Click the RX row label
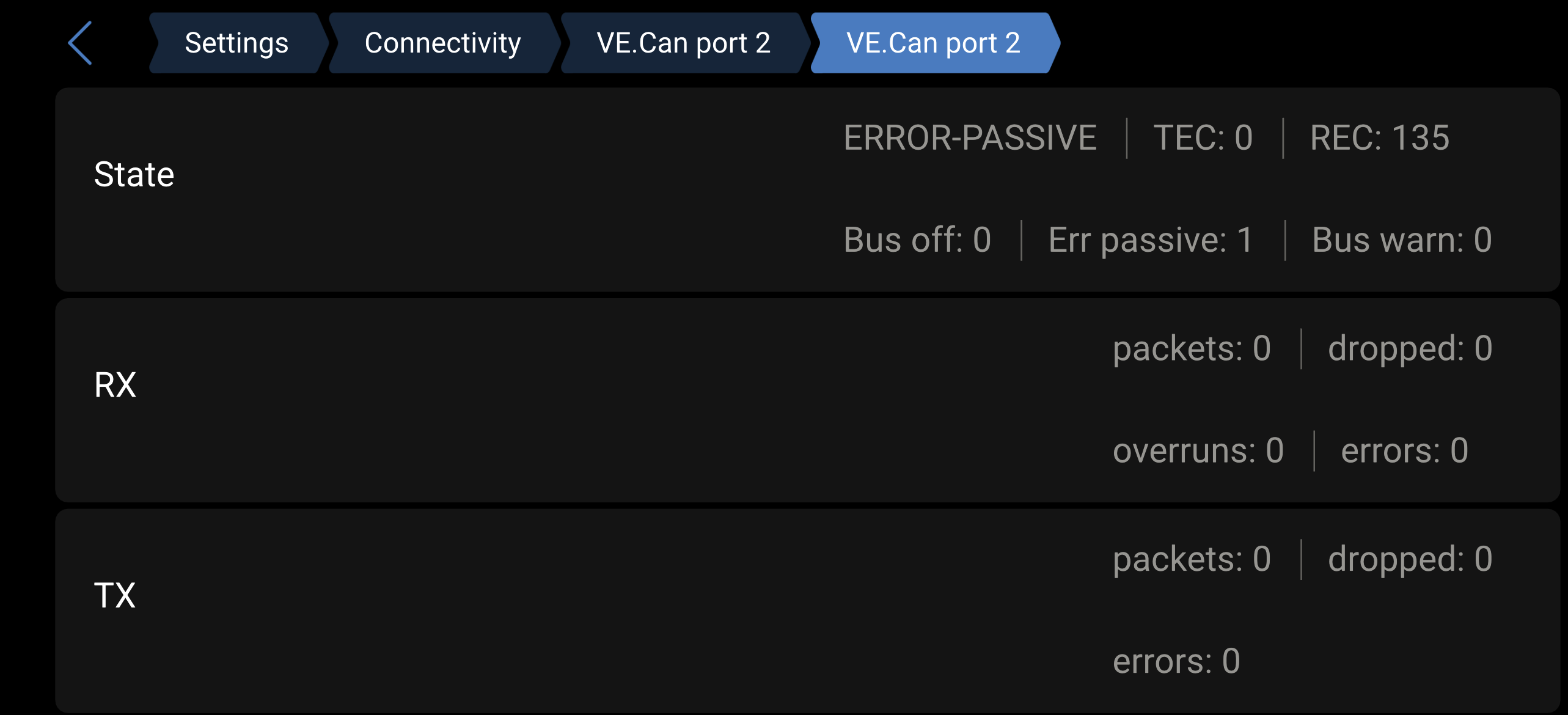The width and height of the screenshot is (1568, 715). click(115, 385)
